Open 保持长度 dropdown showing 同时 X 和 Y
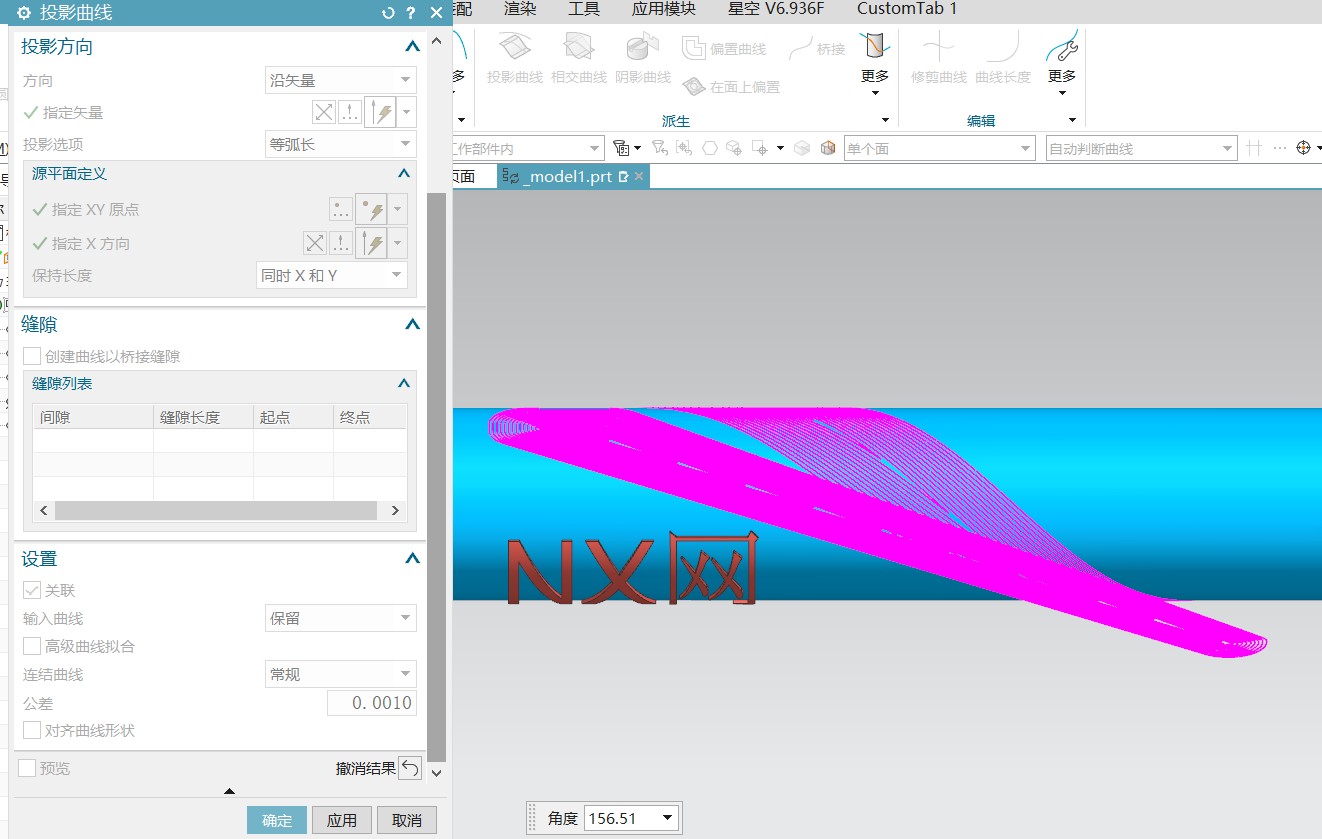The image size is (1322, 839). click(332, 275)
